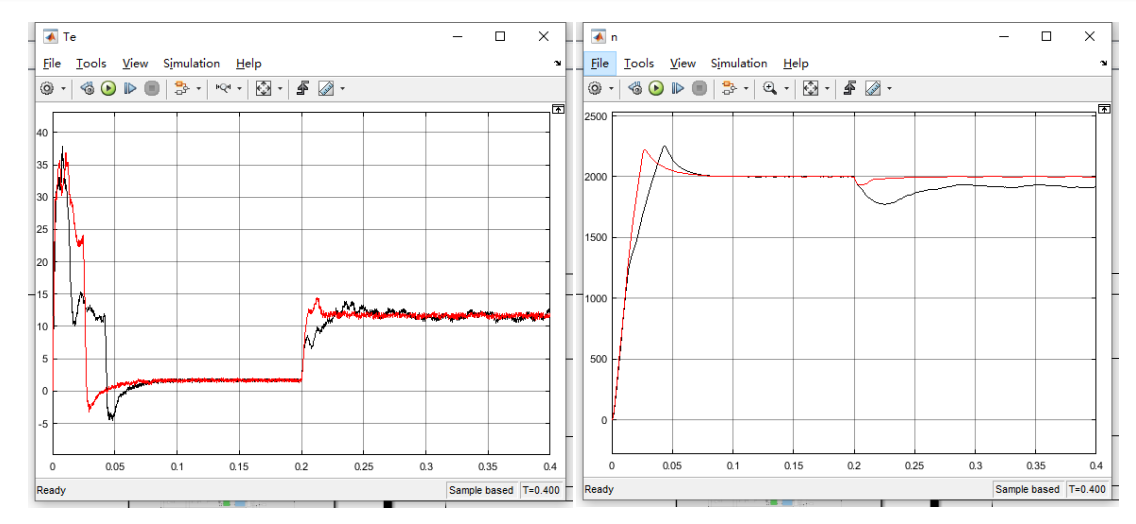Expand scale axes dropdown in n scope
Viewport: 1136px width, 524px height.
828,89
